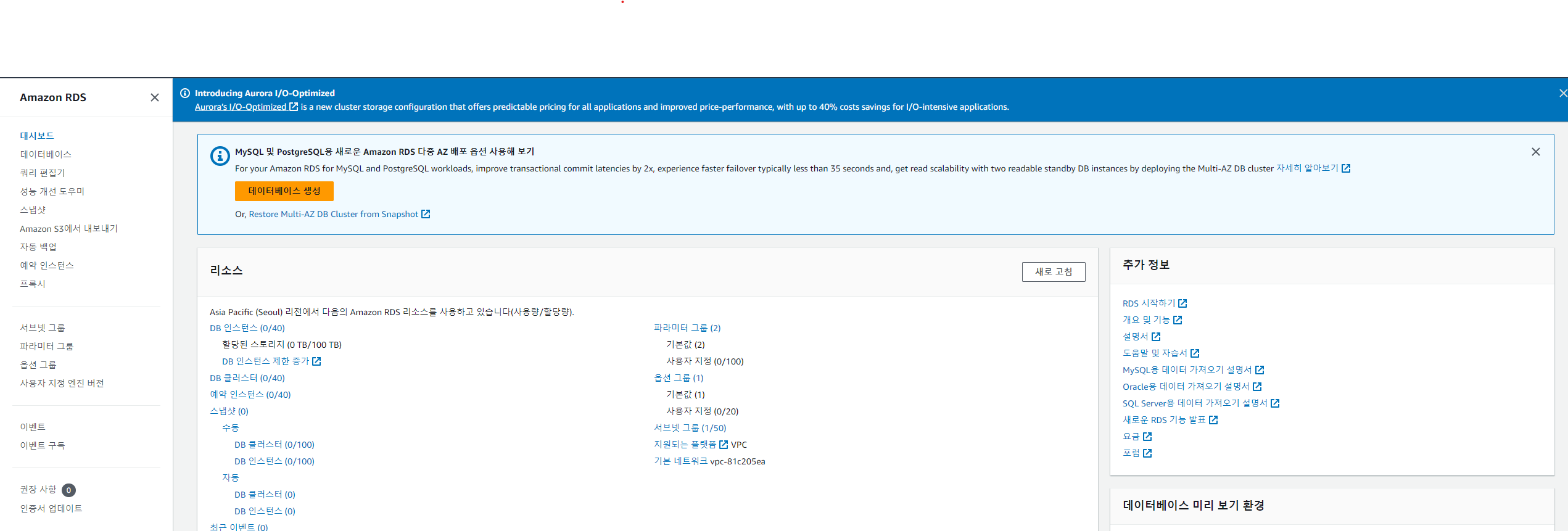Click external icon beside 개요 및 기능
This screenshot has width=1568, height=531.
pos(1178,320)
